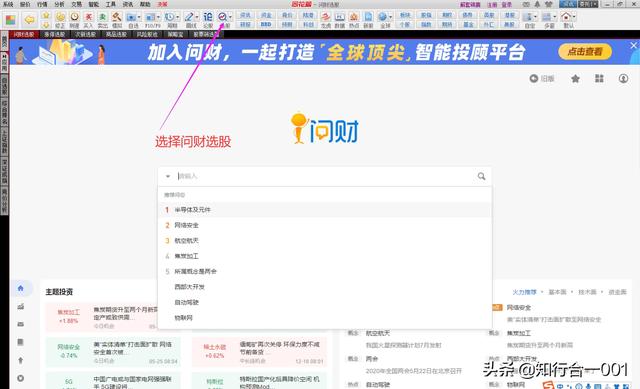Click the red 龙虎 icon in toolbar
This screenshot has height=389, width=640.
click(325, 17)
